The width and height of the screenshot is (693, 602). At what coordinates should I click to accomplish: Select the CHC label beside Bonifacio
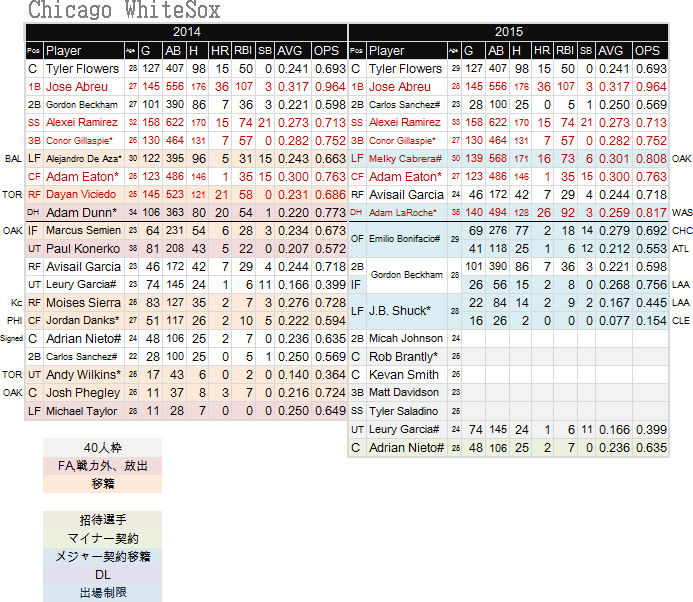681,231
